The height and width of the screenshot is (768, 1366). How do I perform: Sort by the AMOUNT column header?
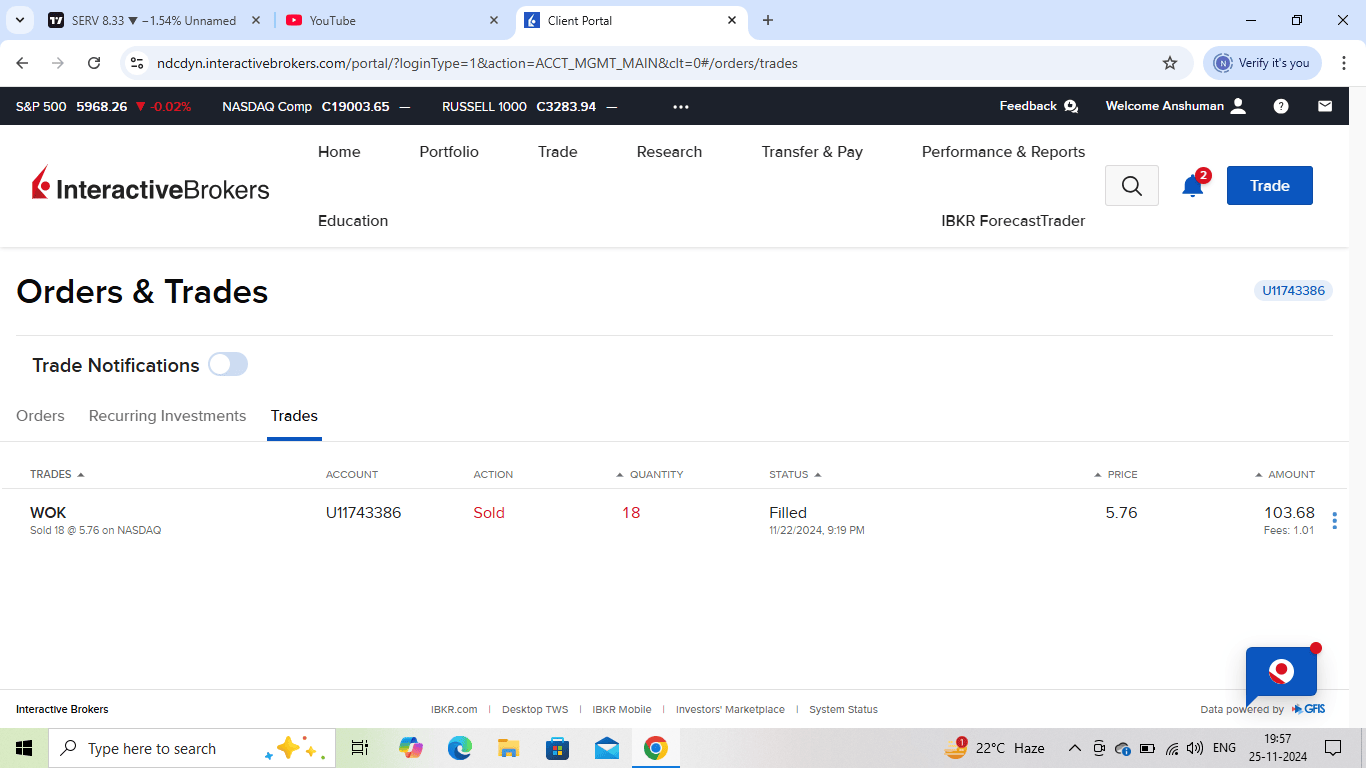tap(1285, 474)
